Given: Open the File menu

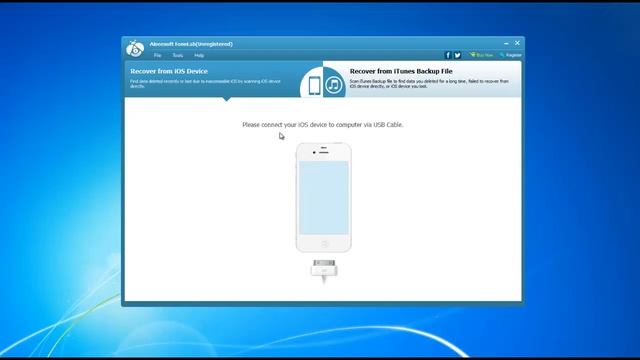Looking at the screenshot, I should pos(158,55).
